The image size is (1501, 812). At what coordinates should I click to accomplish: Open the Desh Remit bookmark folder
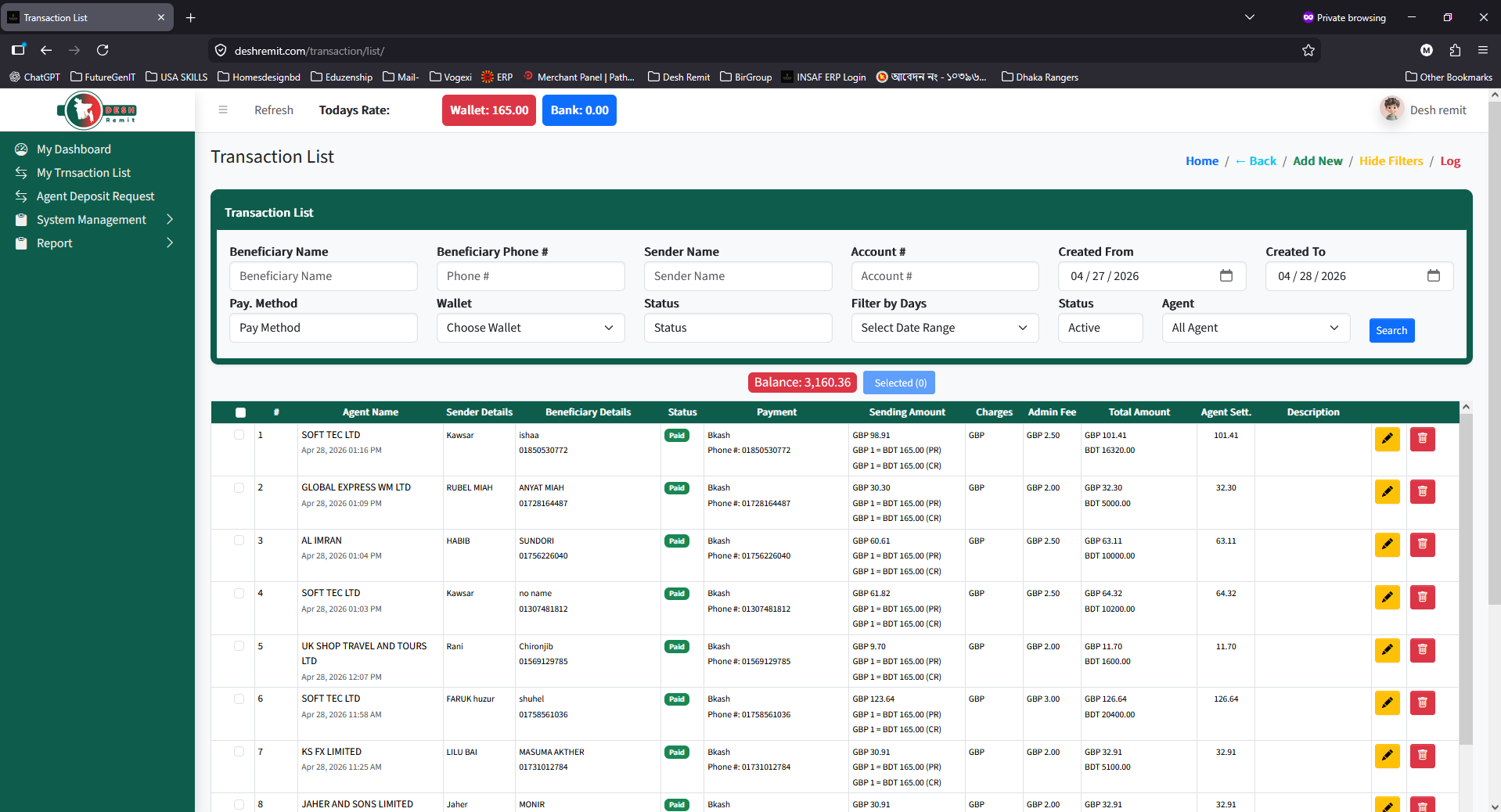(679, 77)
